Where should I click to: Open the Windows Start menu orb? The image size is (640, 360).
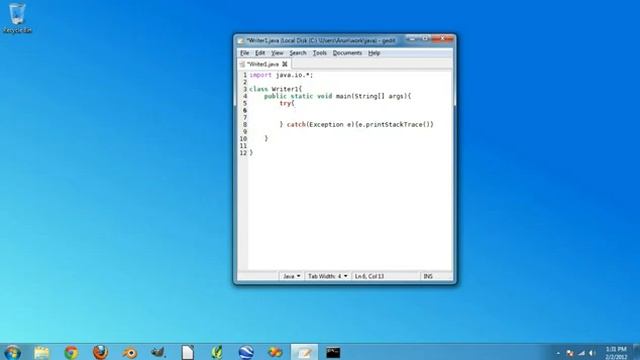tap(12, 352)
